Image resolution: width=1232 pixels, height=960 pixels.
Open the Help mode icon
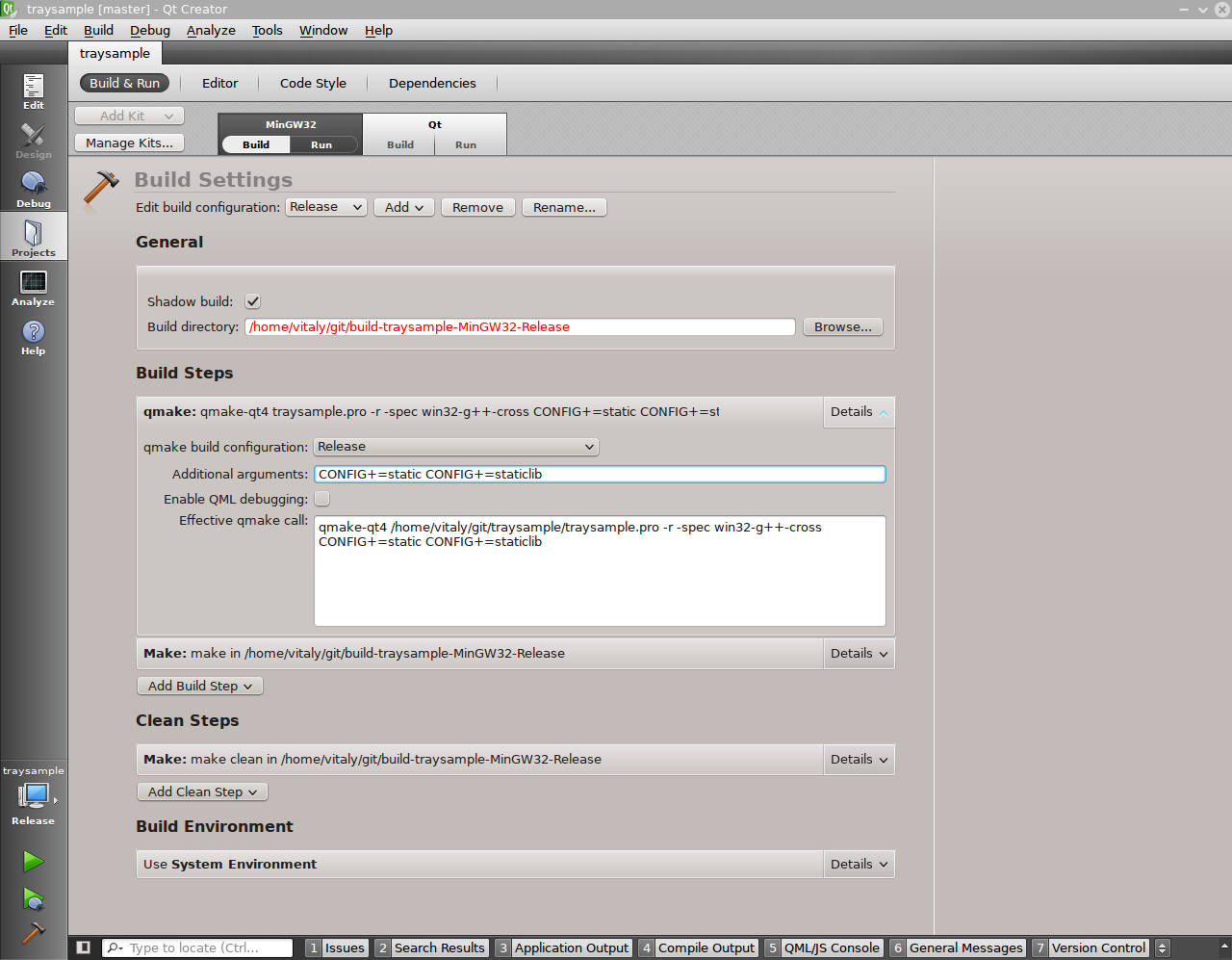tap(34, 336)
